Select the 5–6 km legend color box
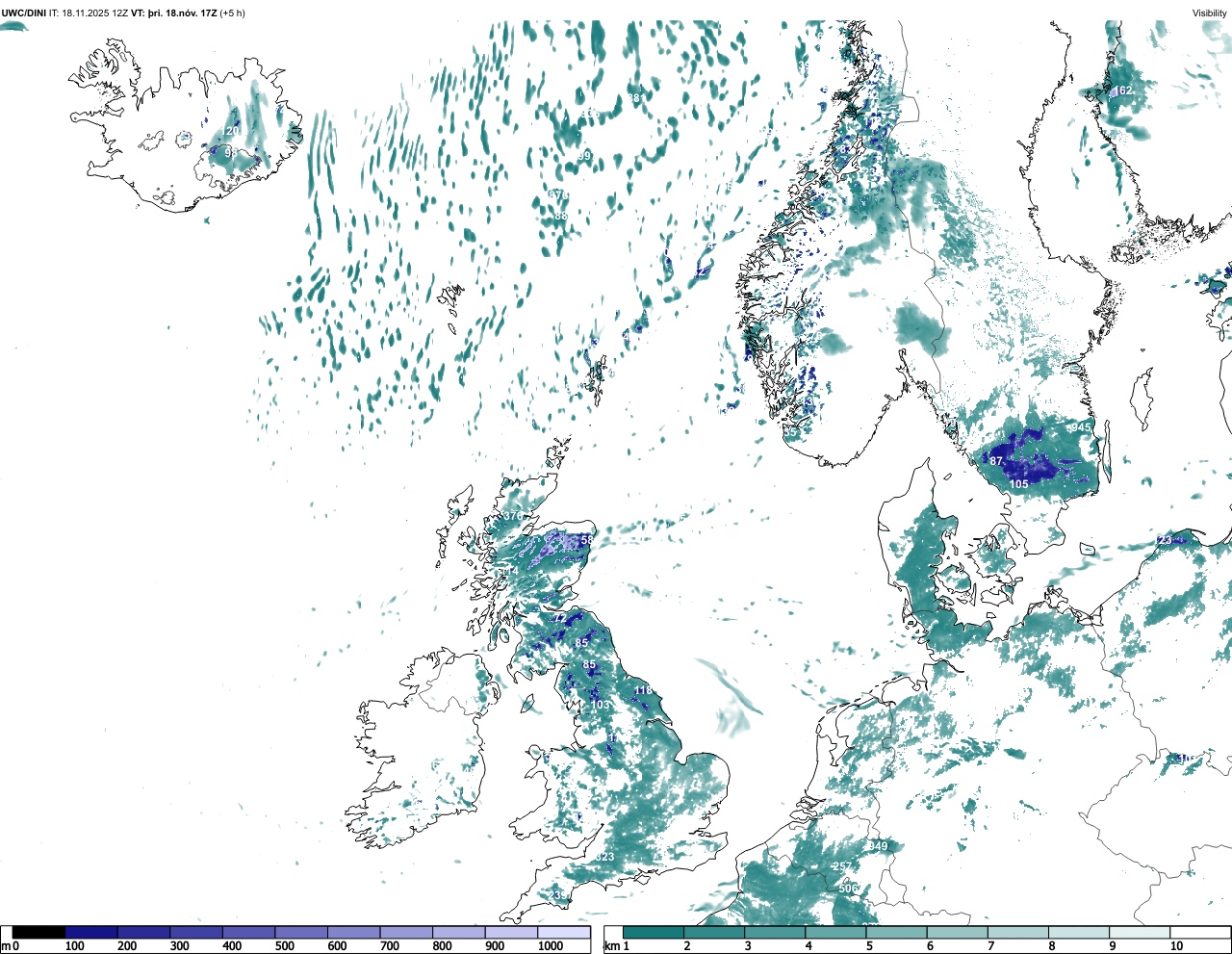This screenshot has width=1232, height=954. 896,933
